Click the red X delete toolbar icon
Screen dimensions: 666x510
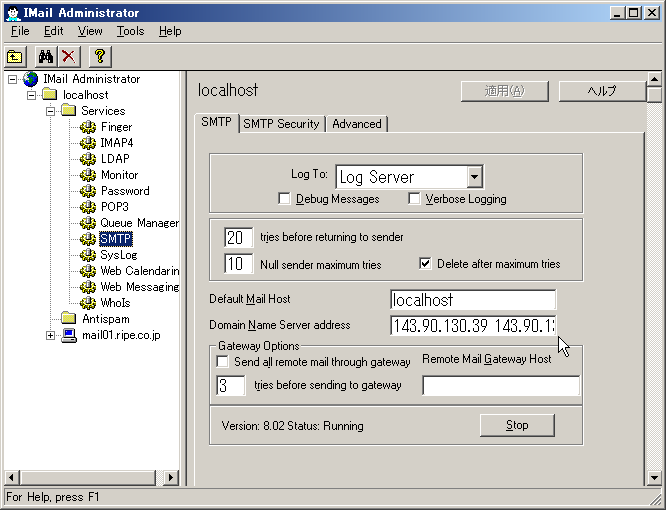click(x=68, y=56)
